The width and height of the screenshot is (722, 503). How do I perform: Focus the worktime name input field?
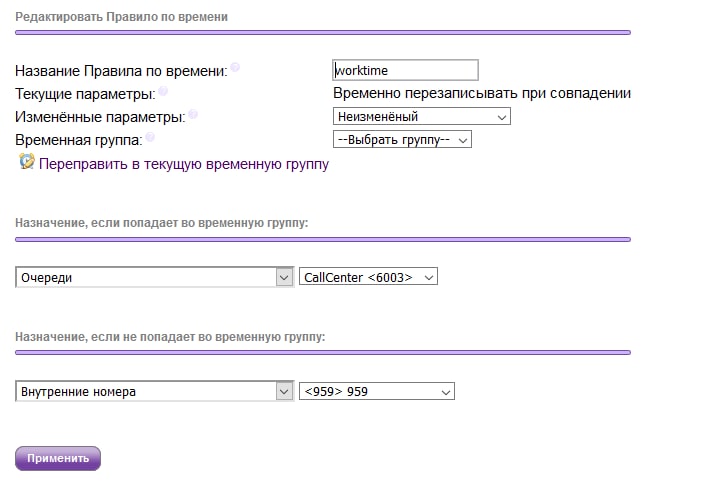[x=405, y=70]
